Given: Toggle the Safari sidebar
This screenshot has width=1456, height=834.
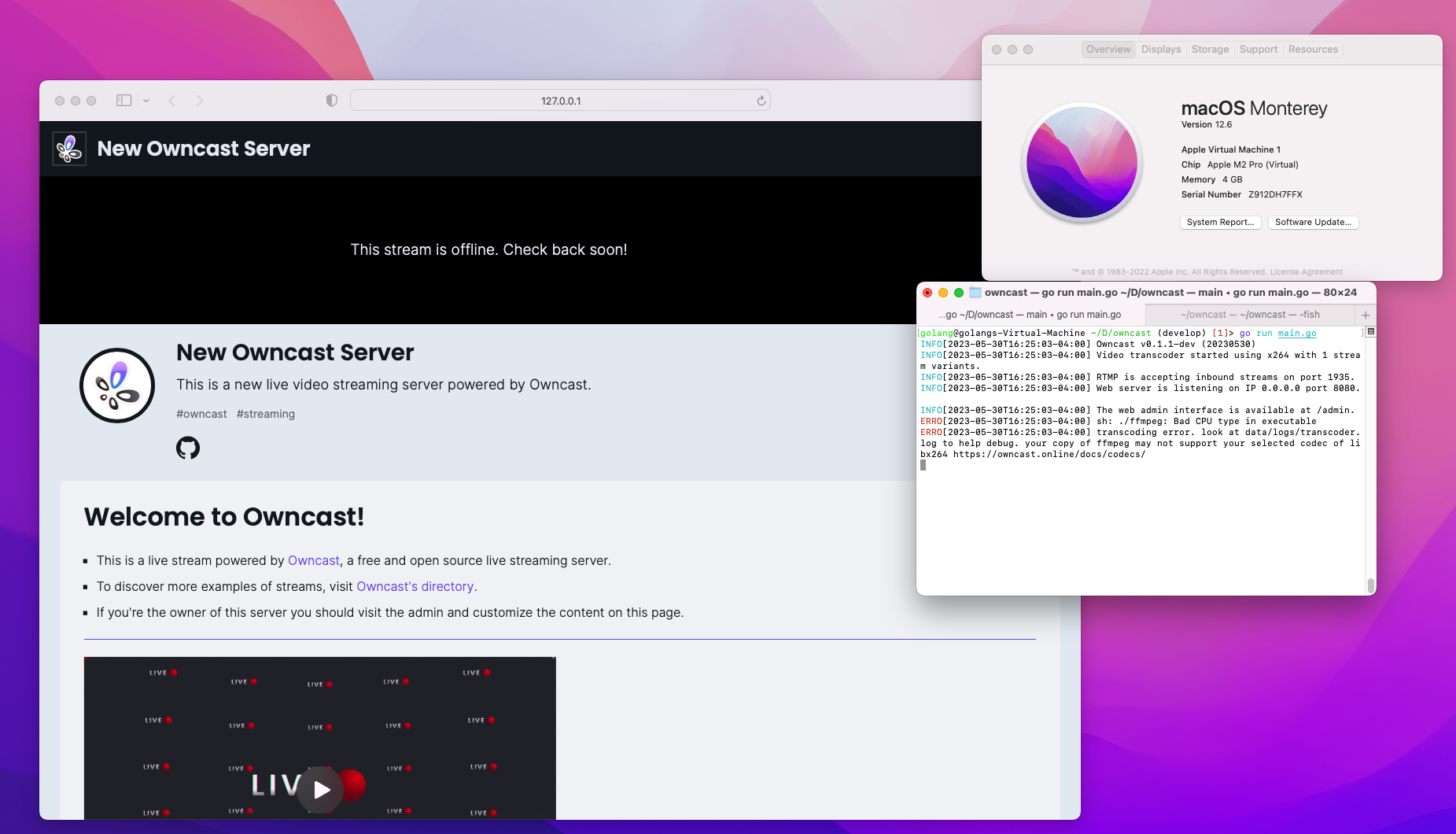Looking at the screenshot, I should (123, 100).
